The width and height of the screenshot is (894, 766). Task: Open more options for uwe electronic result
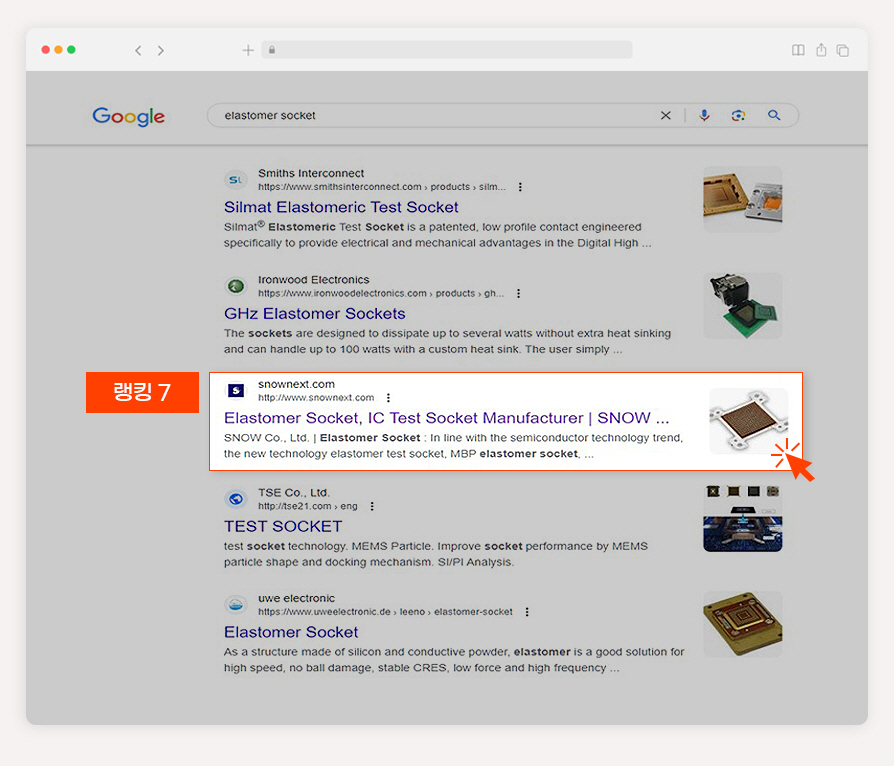(527, 612)
